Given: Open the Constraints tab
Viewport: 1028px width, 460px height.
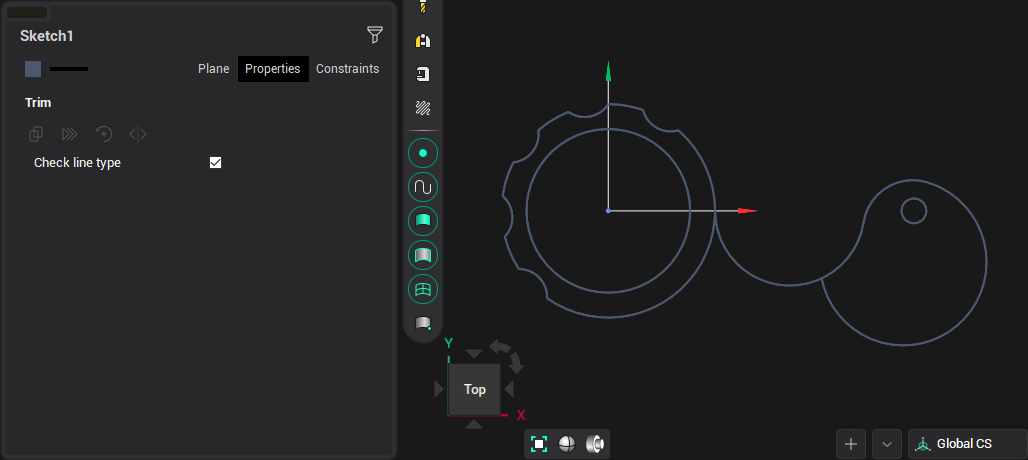Looking at the screenshot, I should (347, 69).
